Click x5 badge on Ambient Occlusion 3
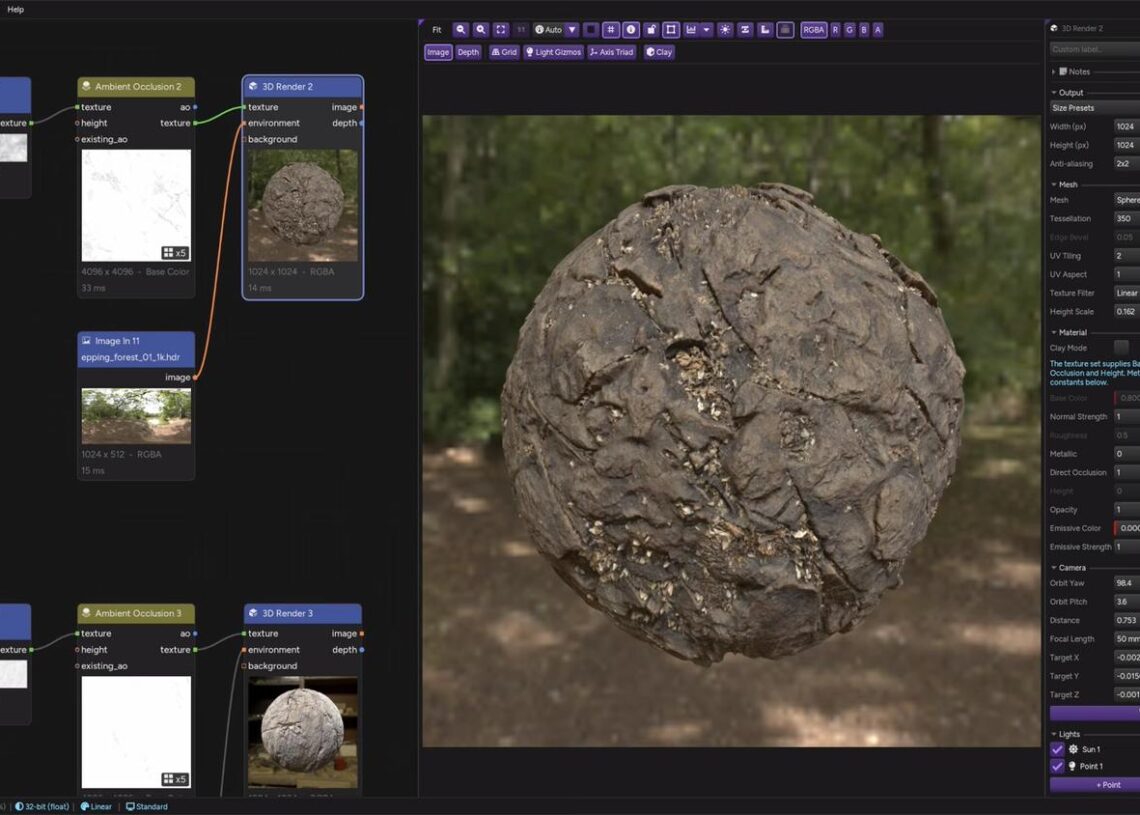Screen dimensions: 1140x815 point(174,779)
